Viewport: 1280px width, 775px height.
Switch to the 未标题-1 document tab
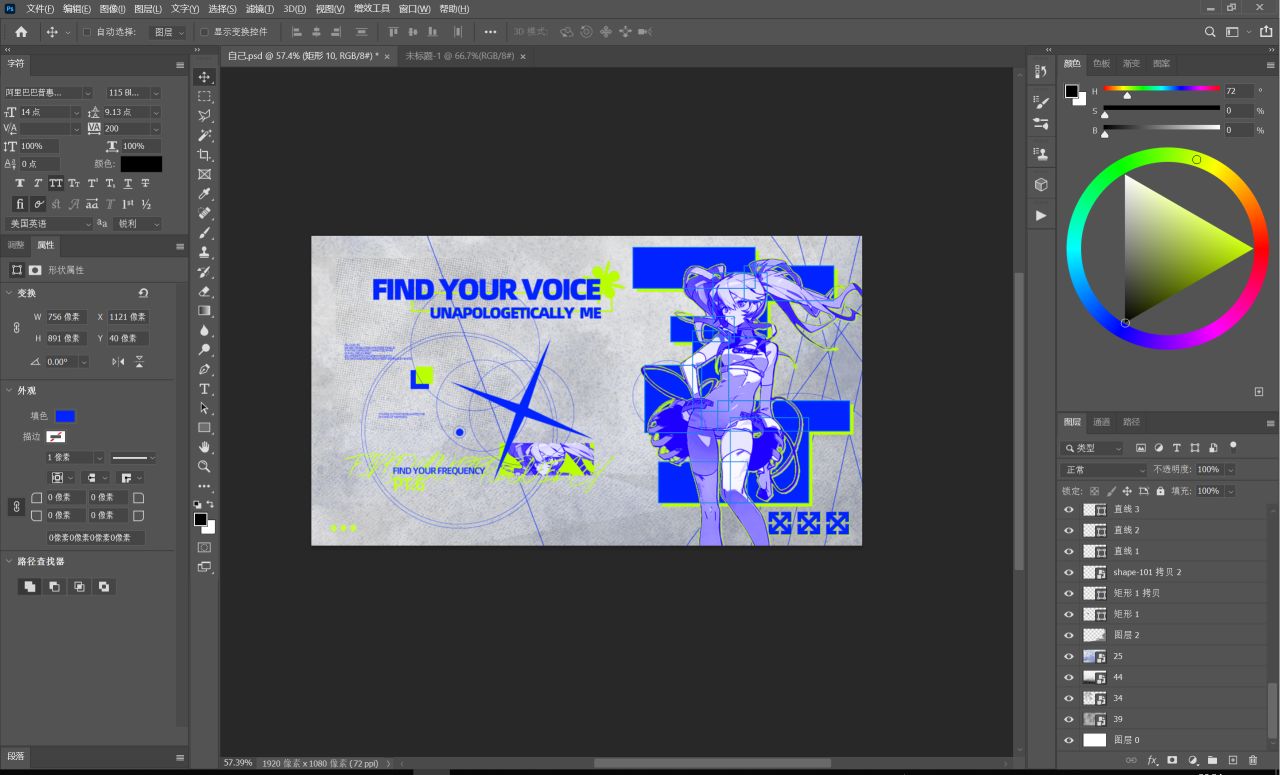click(460, 56)
